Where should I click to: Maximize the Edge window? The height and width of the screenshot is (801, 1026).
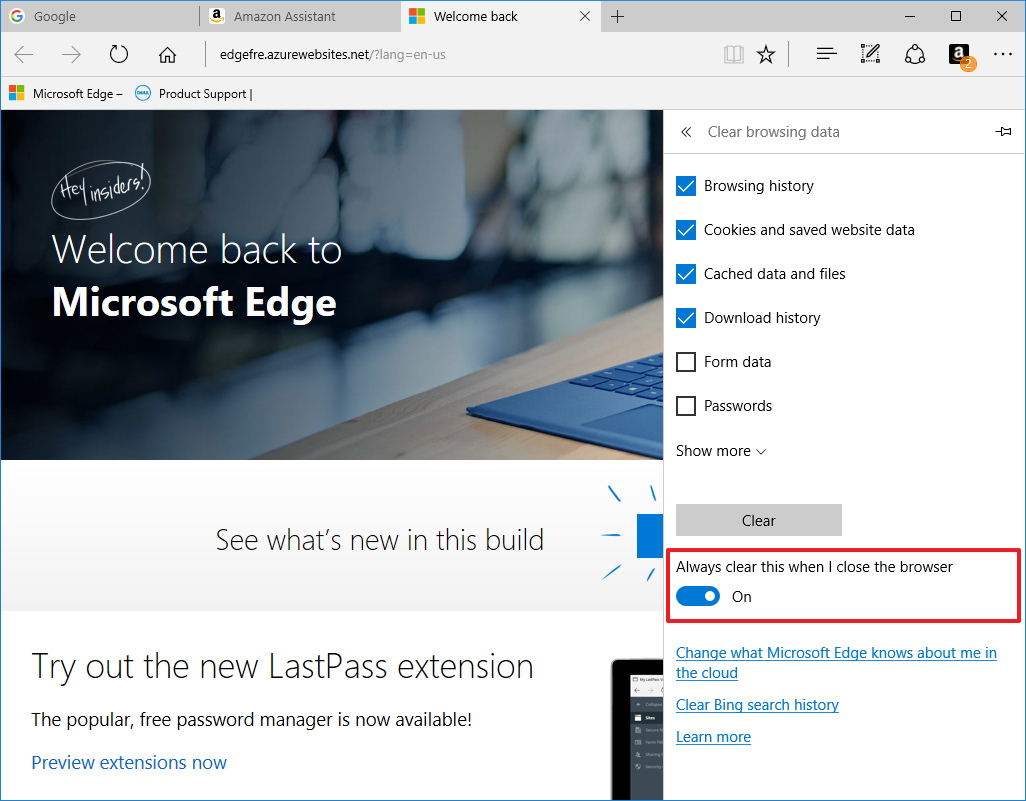tap(956, 16)
